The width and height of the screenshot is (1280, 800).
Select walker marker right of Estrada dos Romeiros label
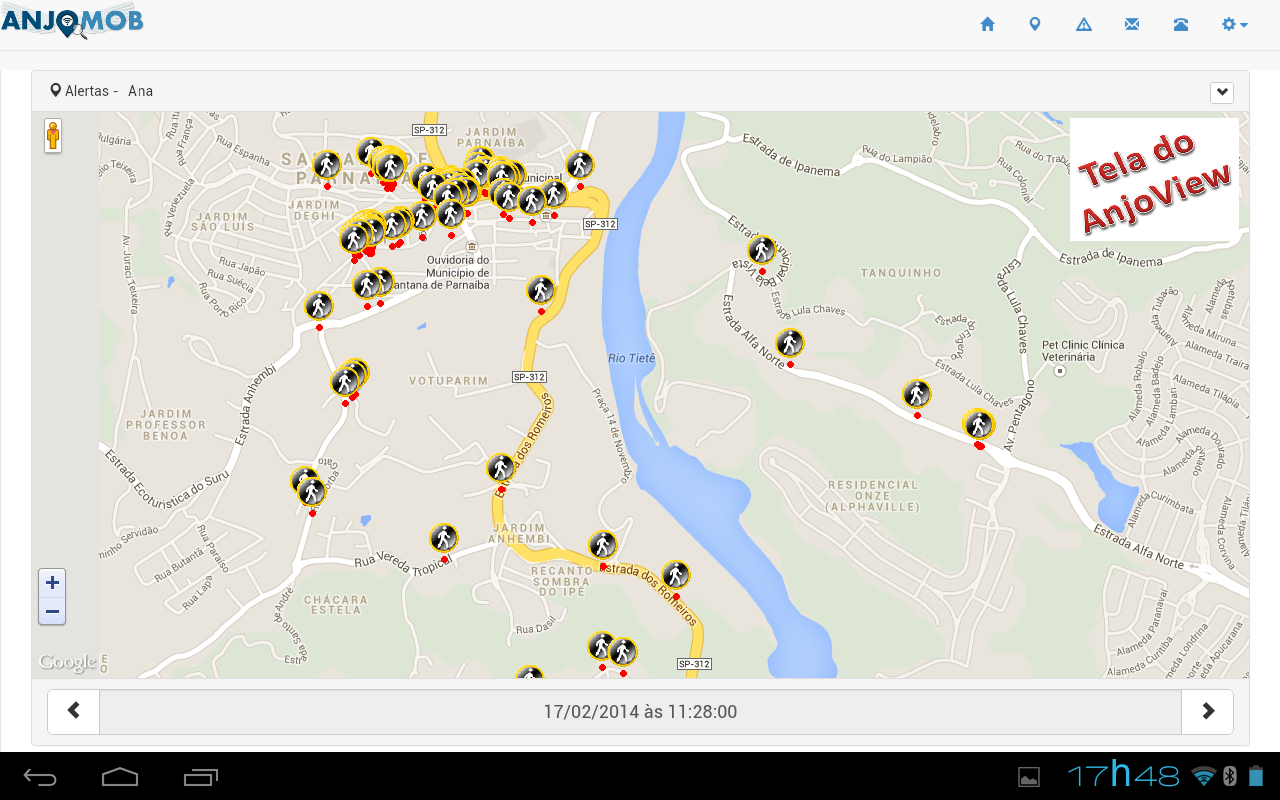676,575
